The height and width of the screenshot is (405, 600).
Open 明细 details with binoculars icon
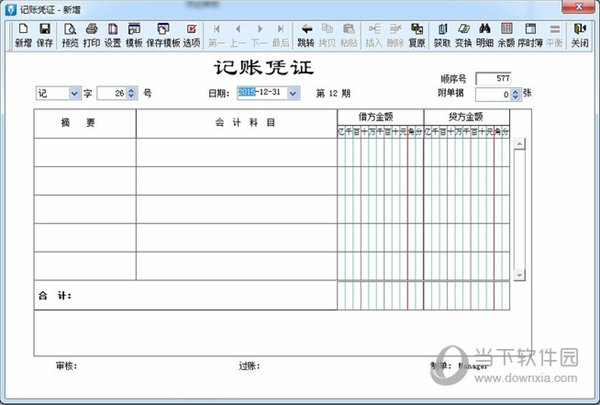[x=484, y=34]
